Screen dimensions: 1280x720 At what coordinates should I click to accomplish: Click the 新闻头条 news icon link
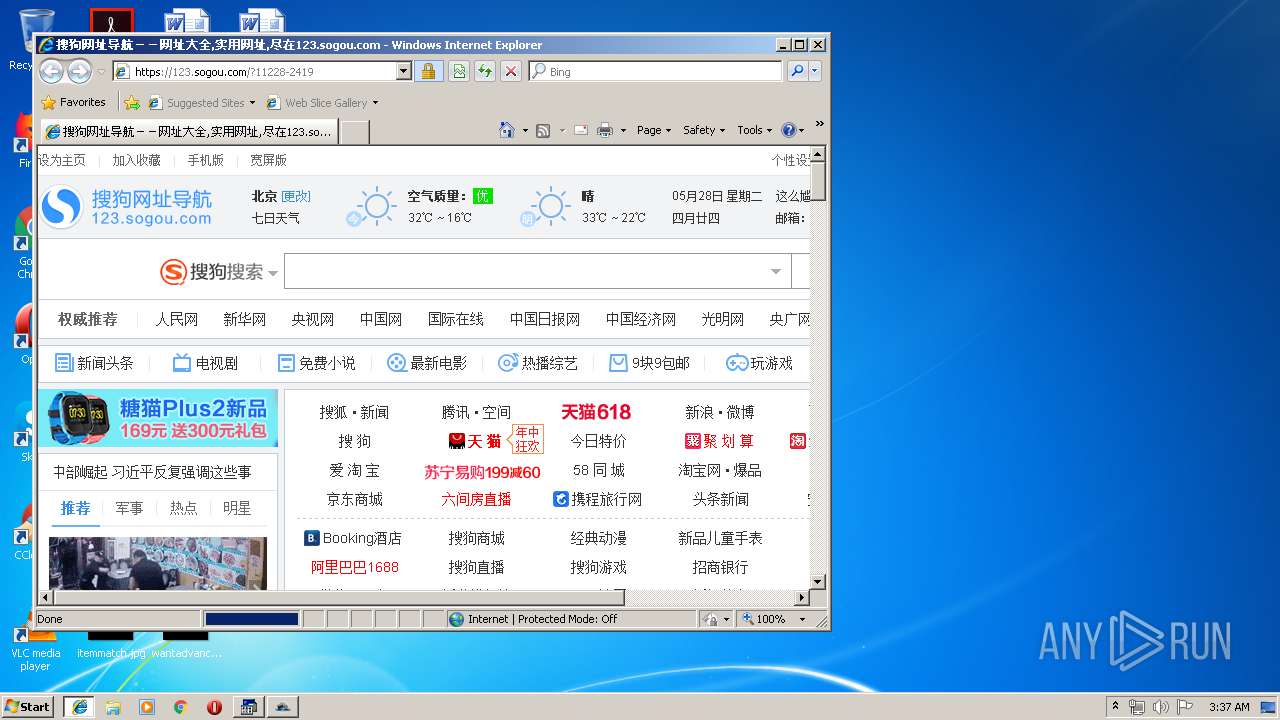pos(94,363)
